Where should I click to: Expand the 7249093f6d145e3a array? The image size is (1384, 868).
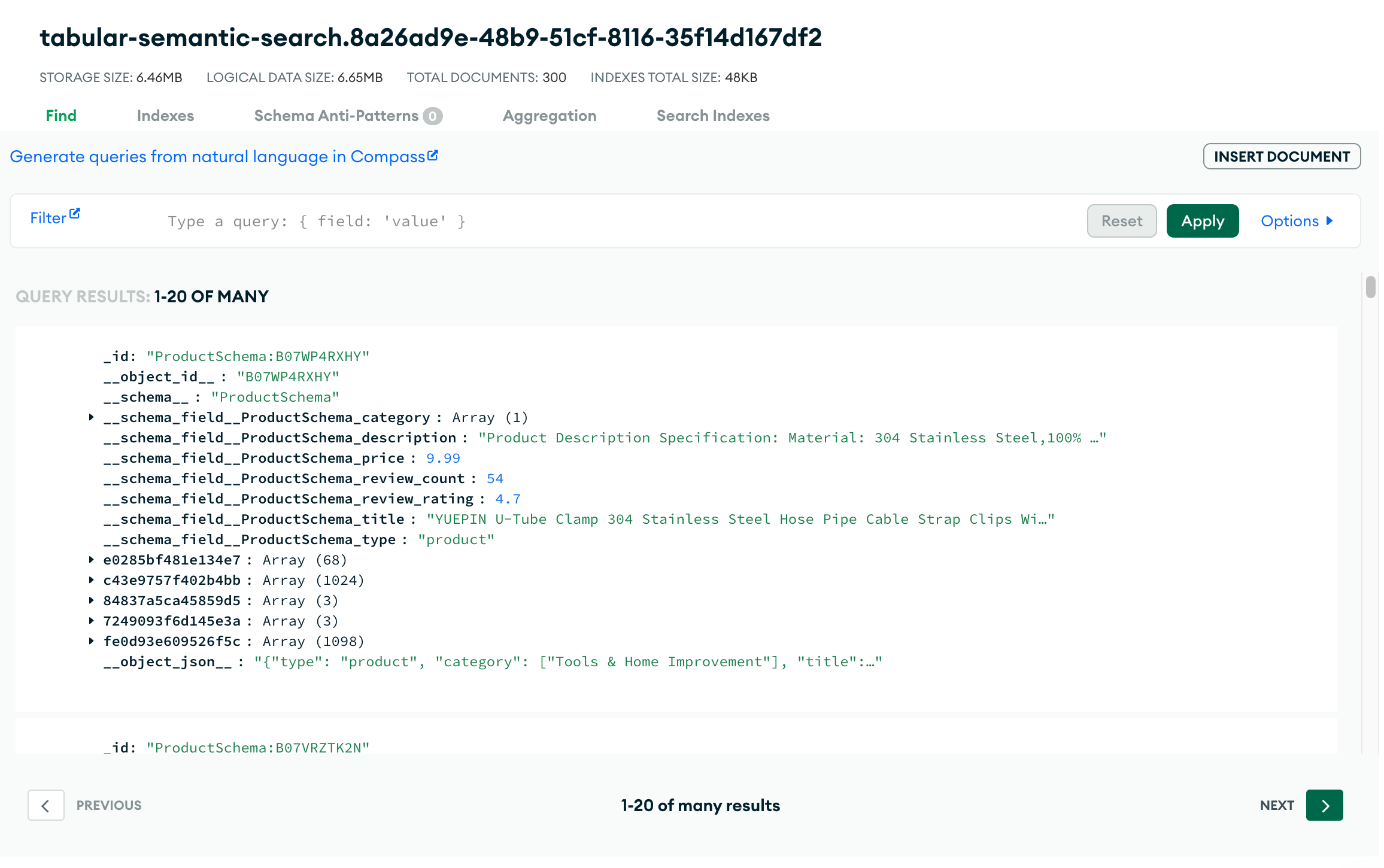[x=91, y=621]
